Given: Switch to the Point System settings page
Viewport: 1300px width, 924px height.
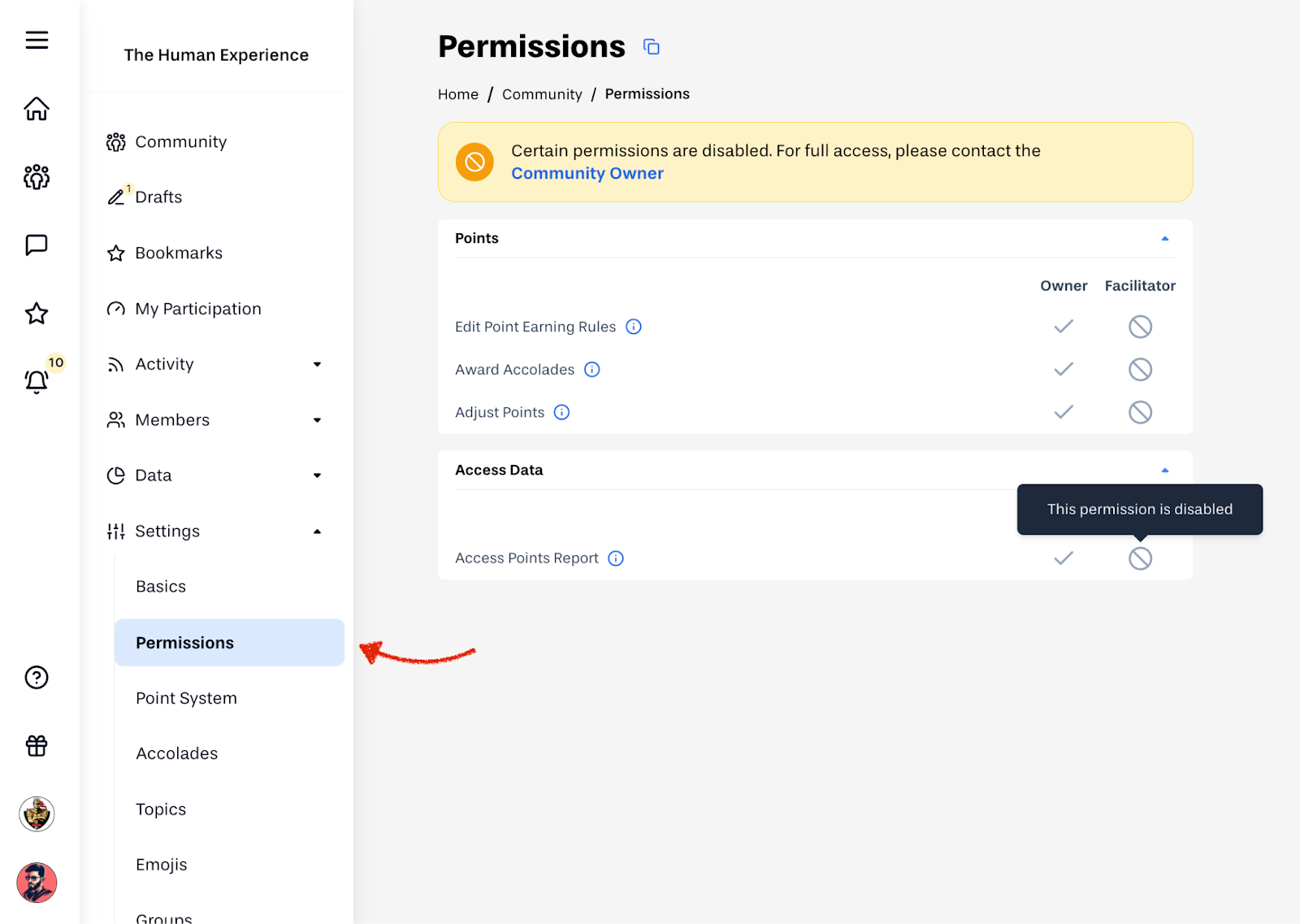Looking at the screenshot, I should point(186,698).
